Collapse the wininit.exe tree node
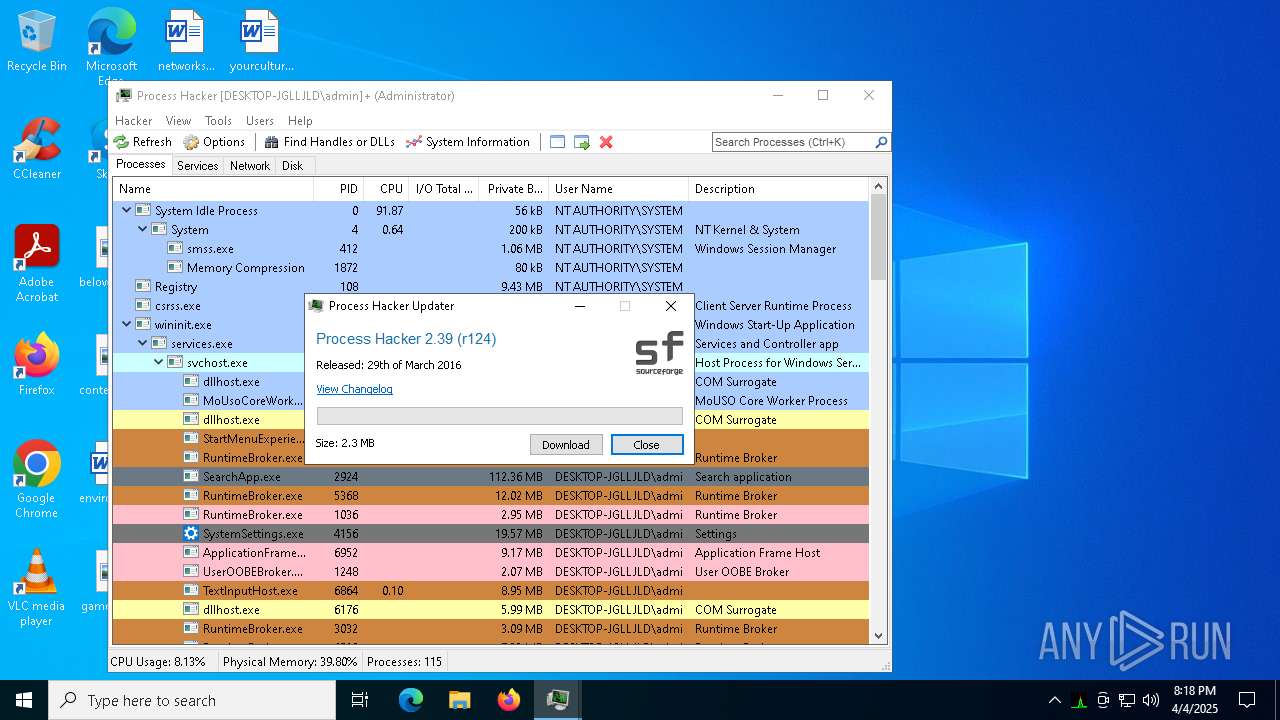Screen dimensions: 1280x720 click(126, 324)
